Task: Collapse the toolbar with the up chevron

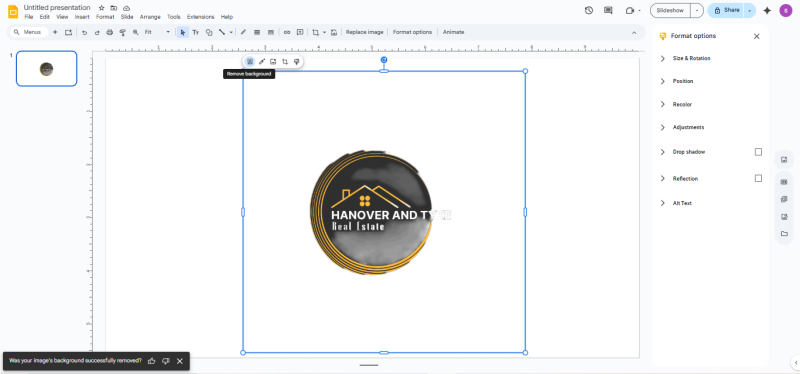Action: (x=634, y=33)
